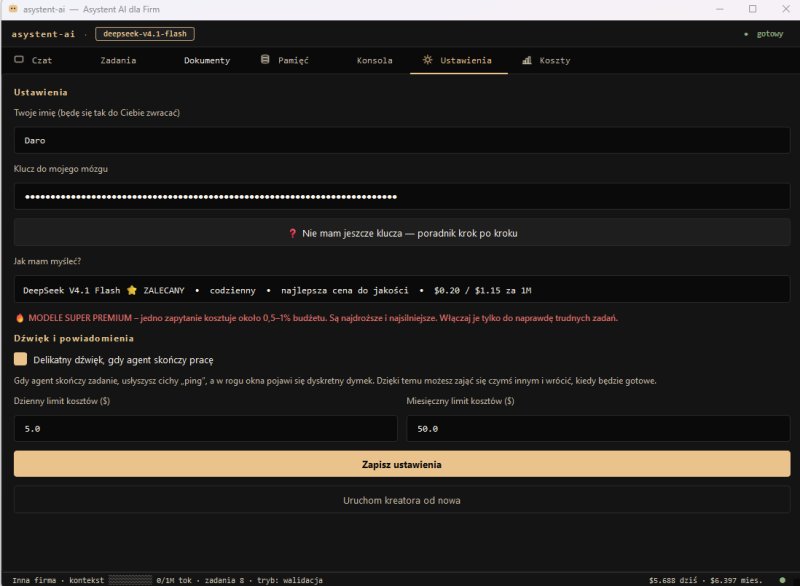
Task: Toggle the sound checkbox for finished agent work
Action: coord(20,359)
